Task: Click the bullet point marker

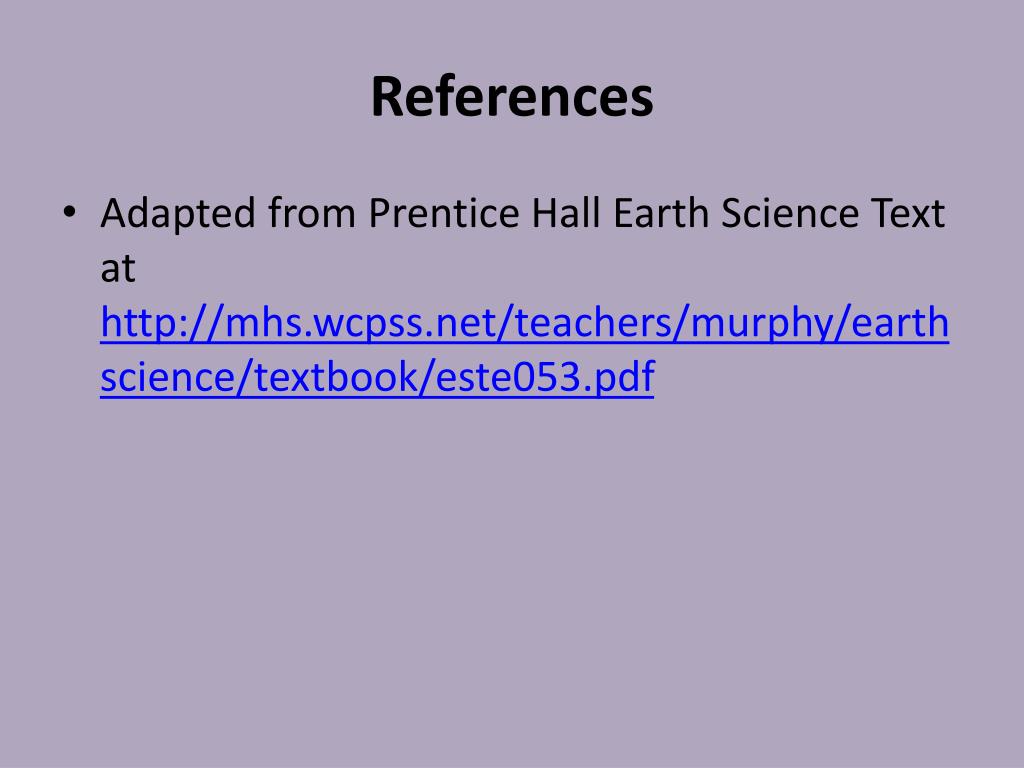Action: coord(69,212)
